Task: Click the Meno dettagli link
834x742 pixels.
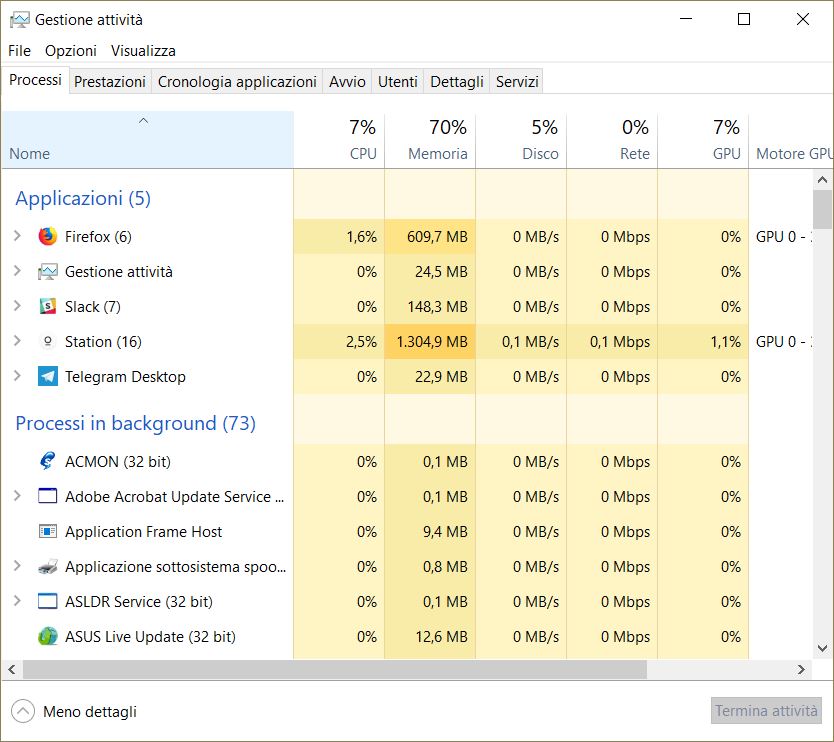Action: point(90,712)
